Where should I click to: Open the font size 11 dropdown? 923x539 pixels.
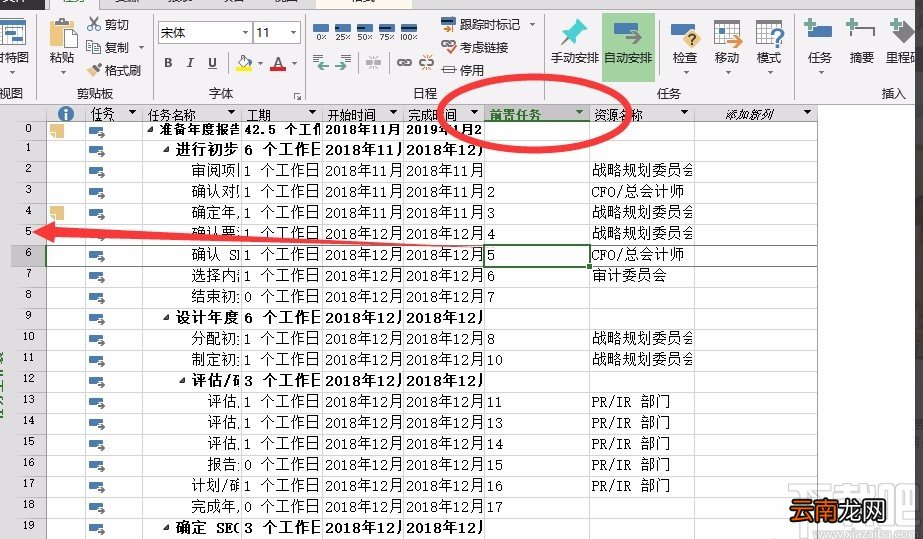(293, 32)
